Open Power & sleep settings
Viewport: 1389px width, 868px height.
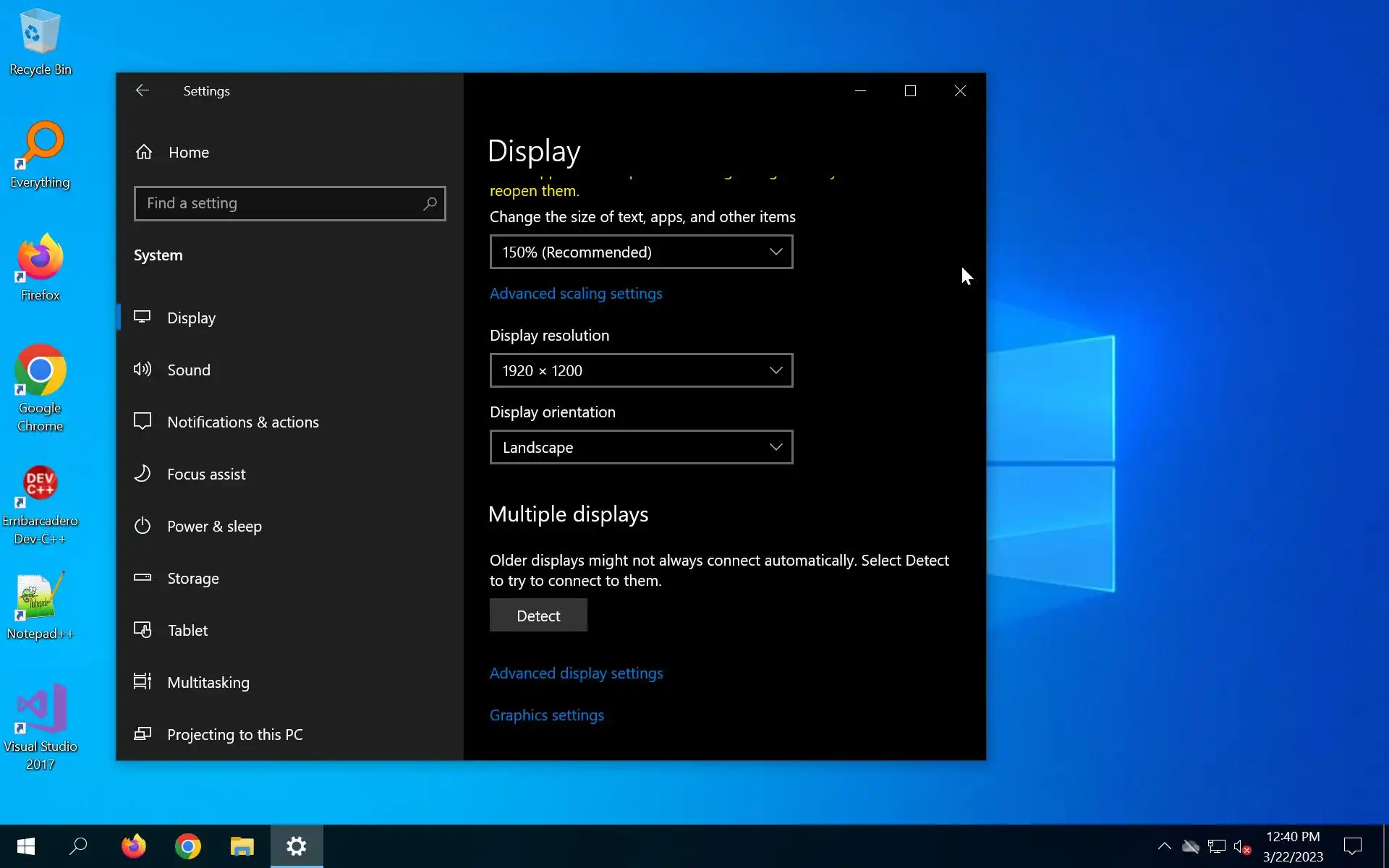pos(214,527)
